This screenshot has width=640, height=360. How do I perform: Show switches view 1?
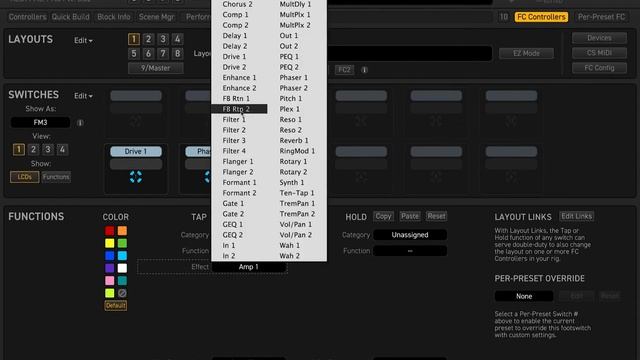pyautogui.click(x=19, y=149)
